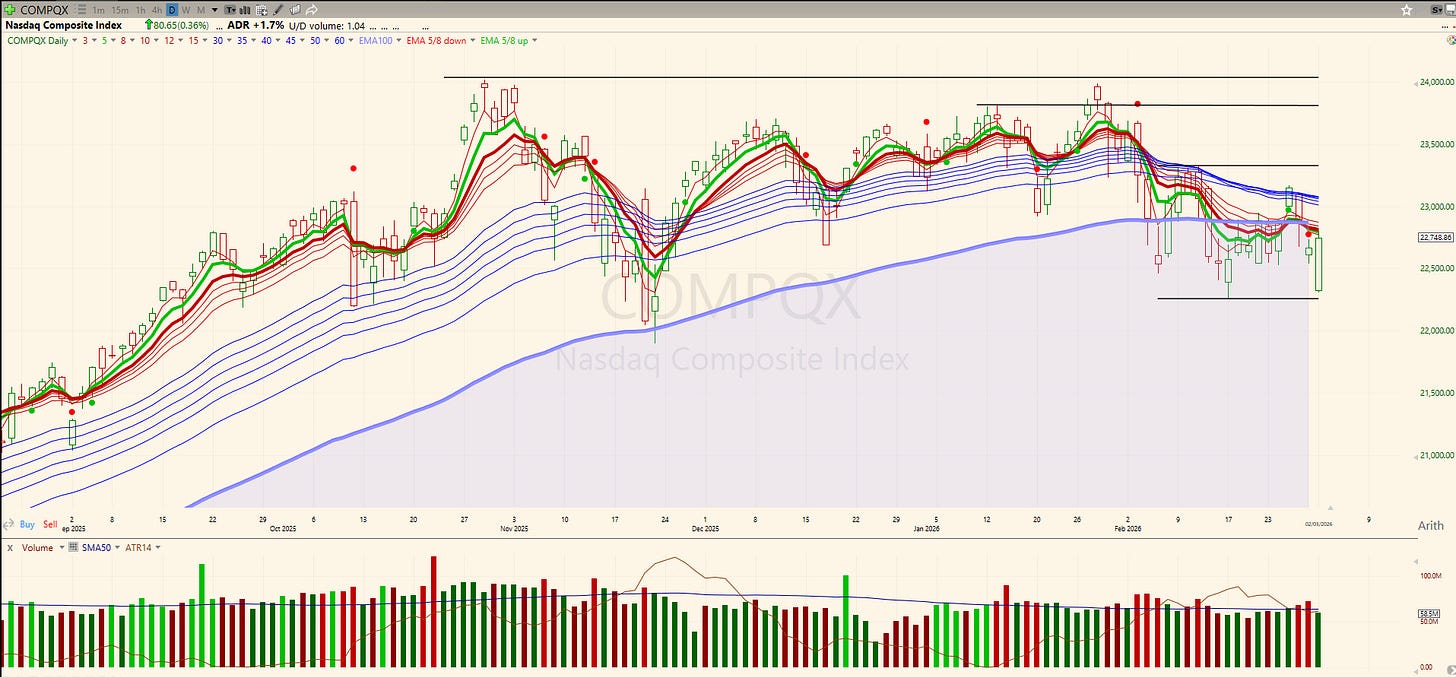
Task: Expand the COMPQX Daily dropdown
Action: point(75,41)
